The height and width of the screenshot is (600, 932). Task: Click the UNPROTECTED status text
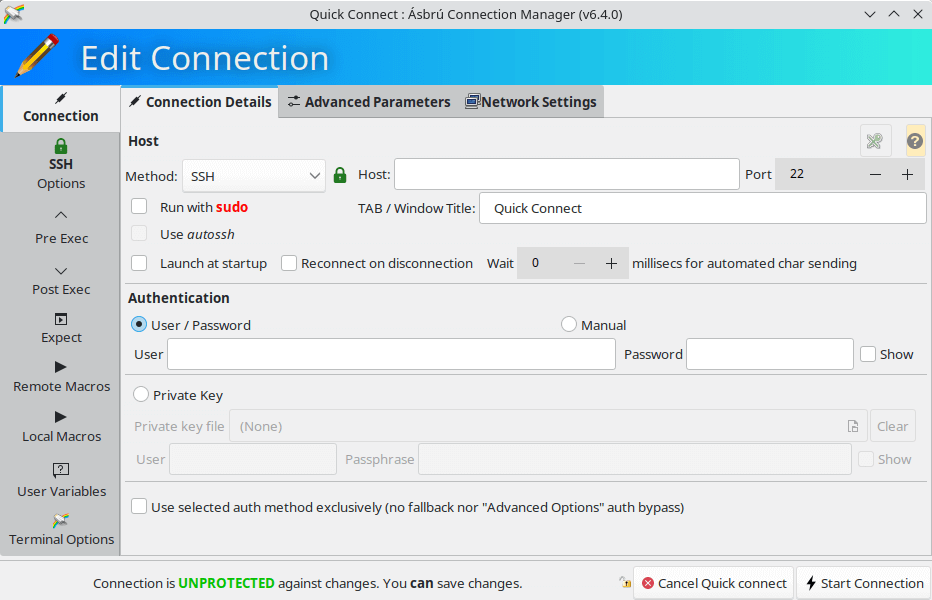226,583
